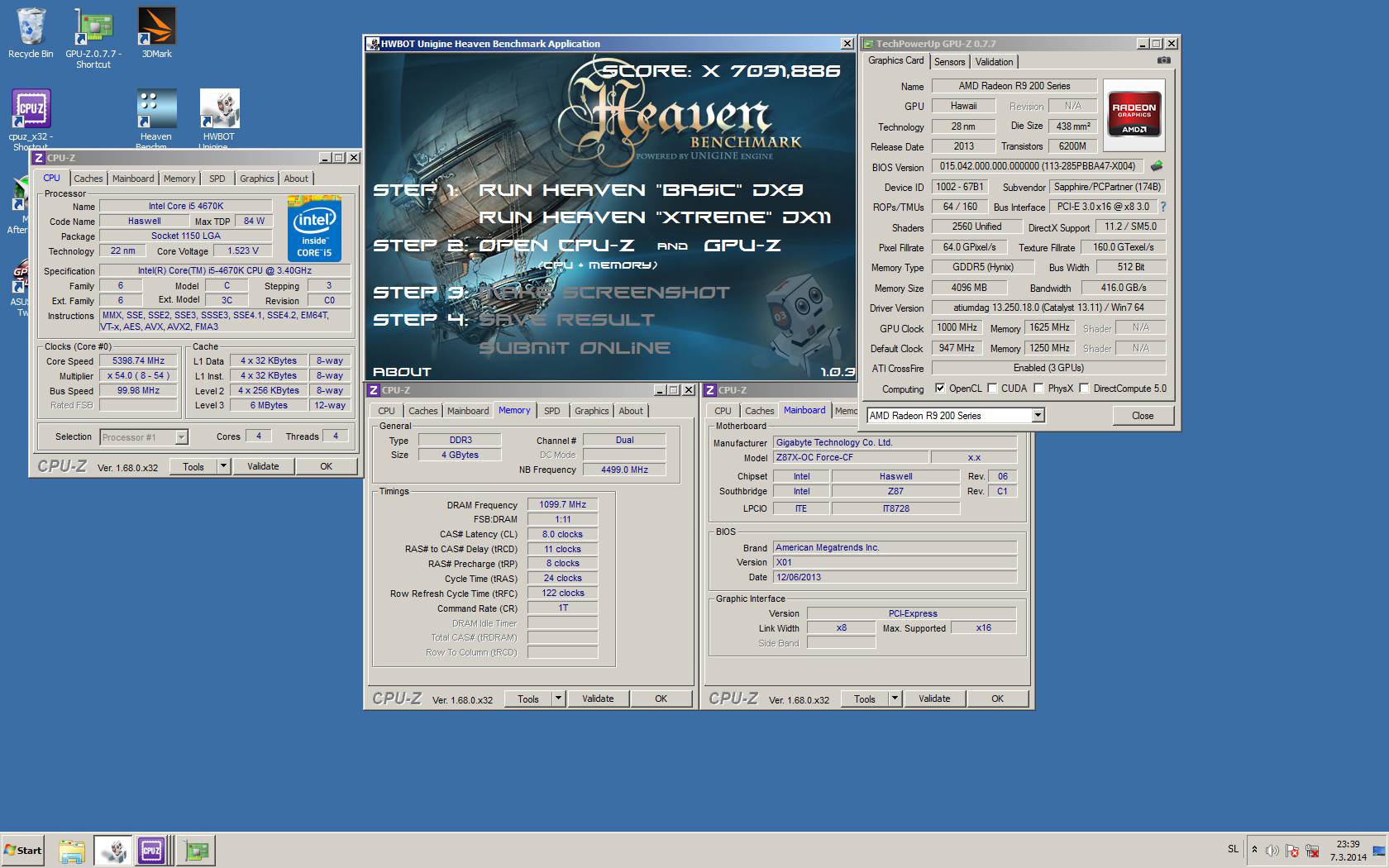This screenshot has width=1389, height=868.
Task: Open Tools dropdown arrow in CPU-Z Memory window
Action: (558, 699)
